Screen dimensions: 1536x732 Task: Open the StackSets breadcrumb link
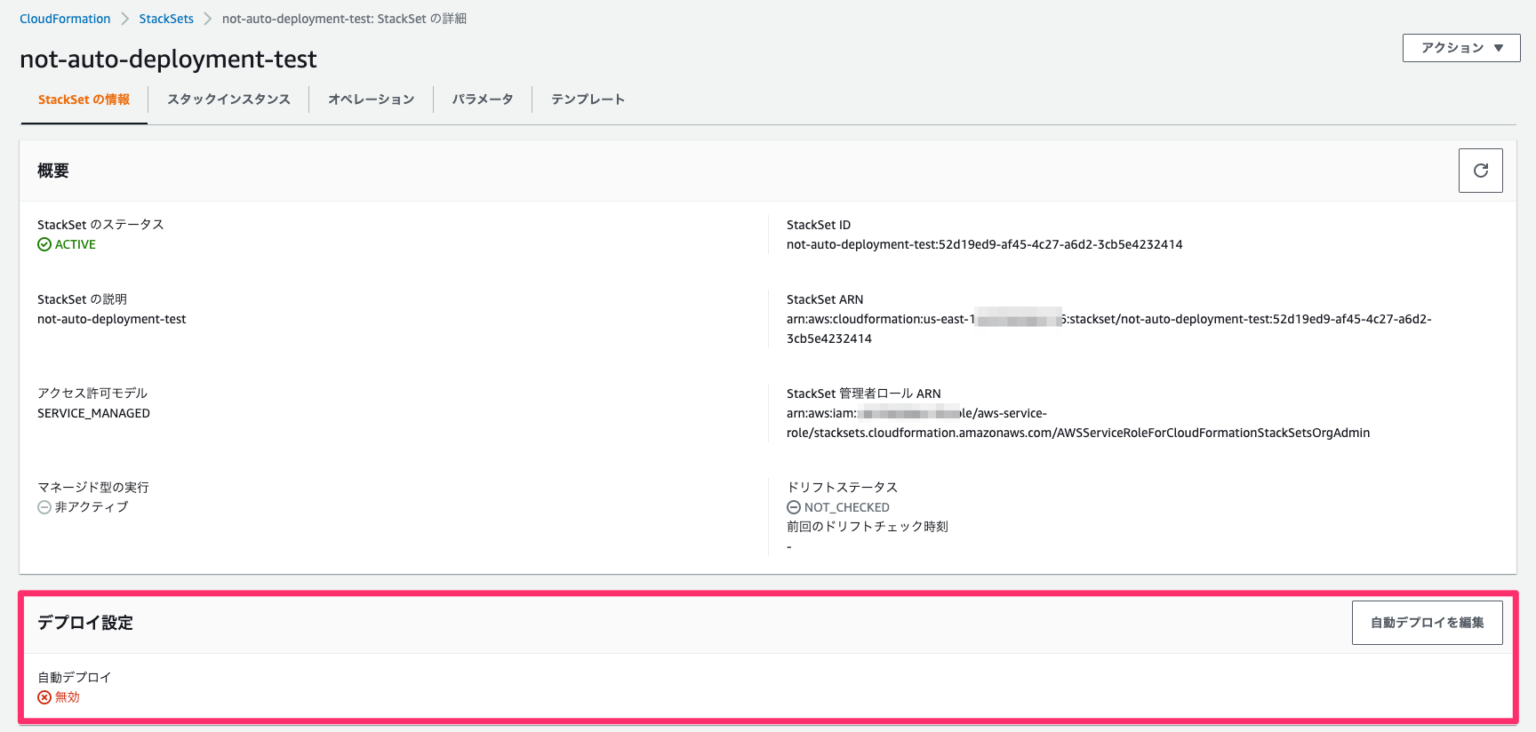[166, 18]
